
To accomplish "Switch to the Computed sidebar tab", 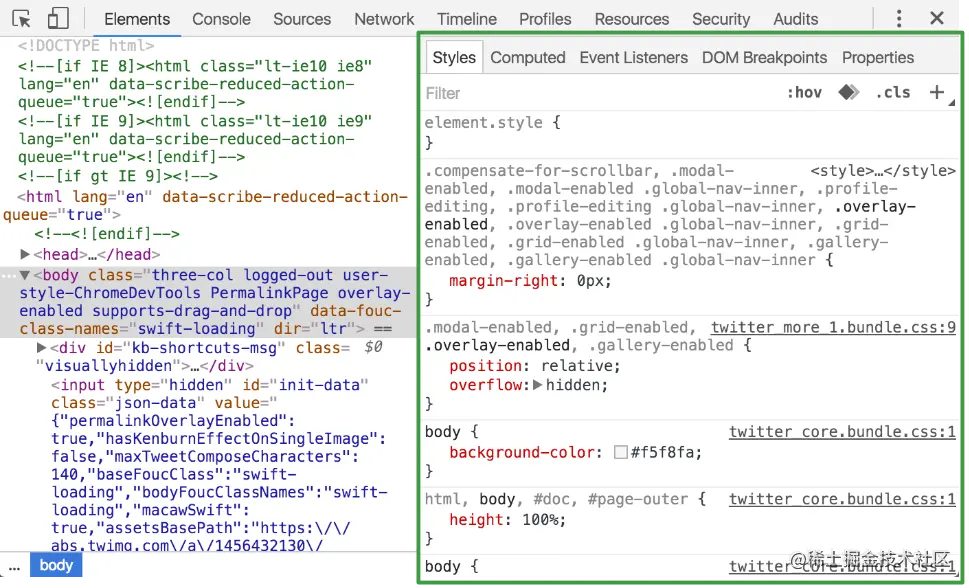I will 528,58.
